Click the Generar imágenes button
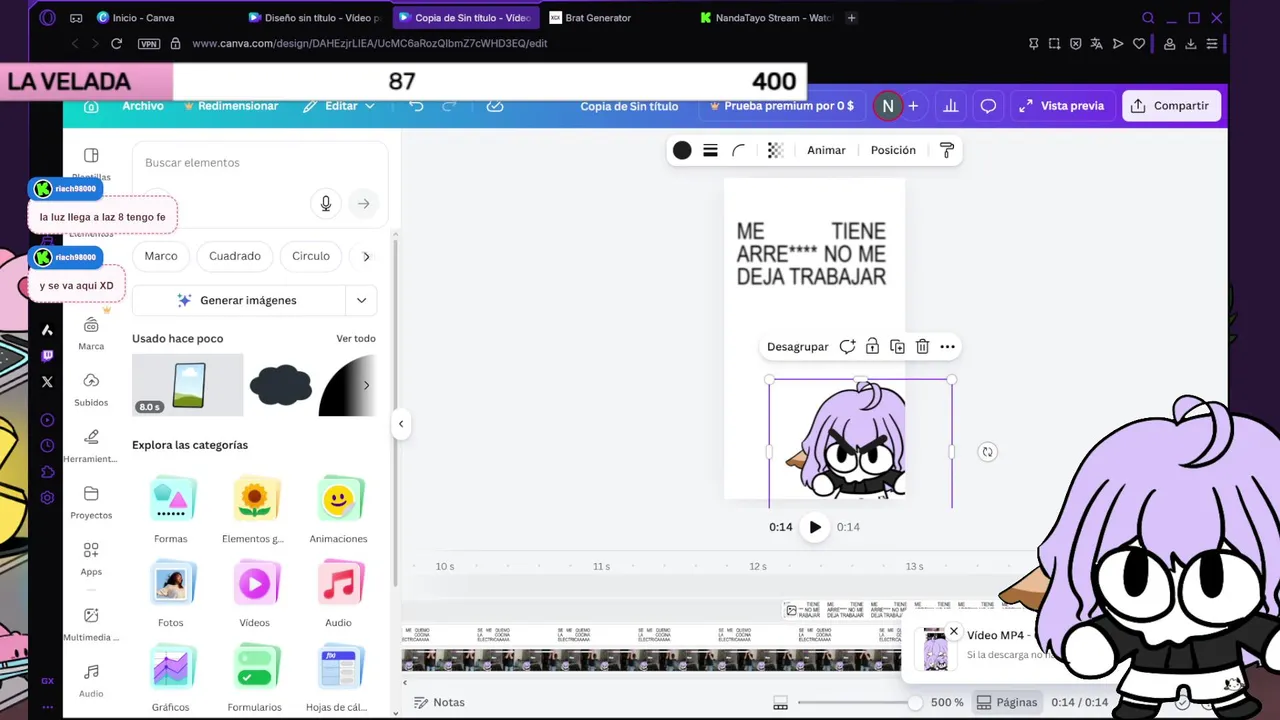 coord(237,300)
